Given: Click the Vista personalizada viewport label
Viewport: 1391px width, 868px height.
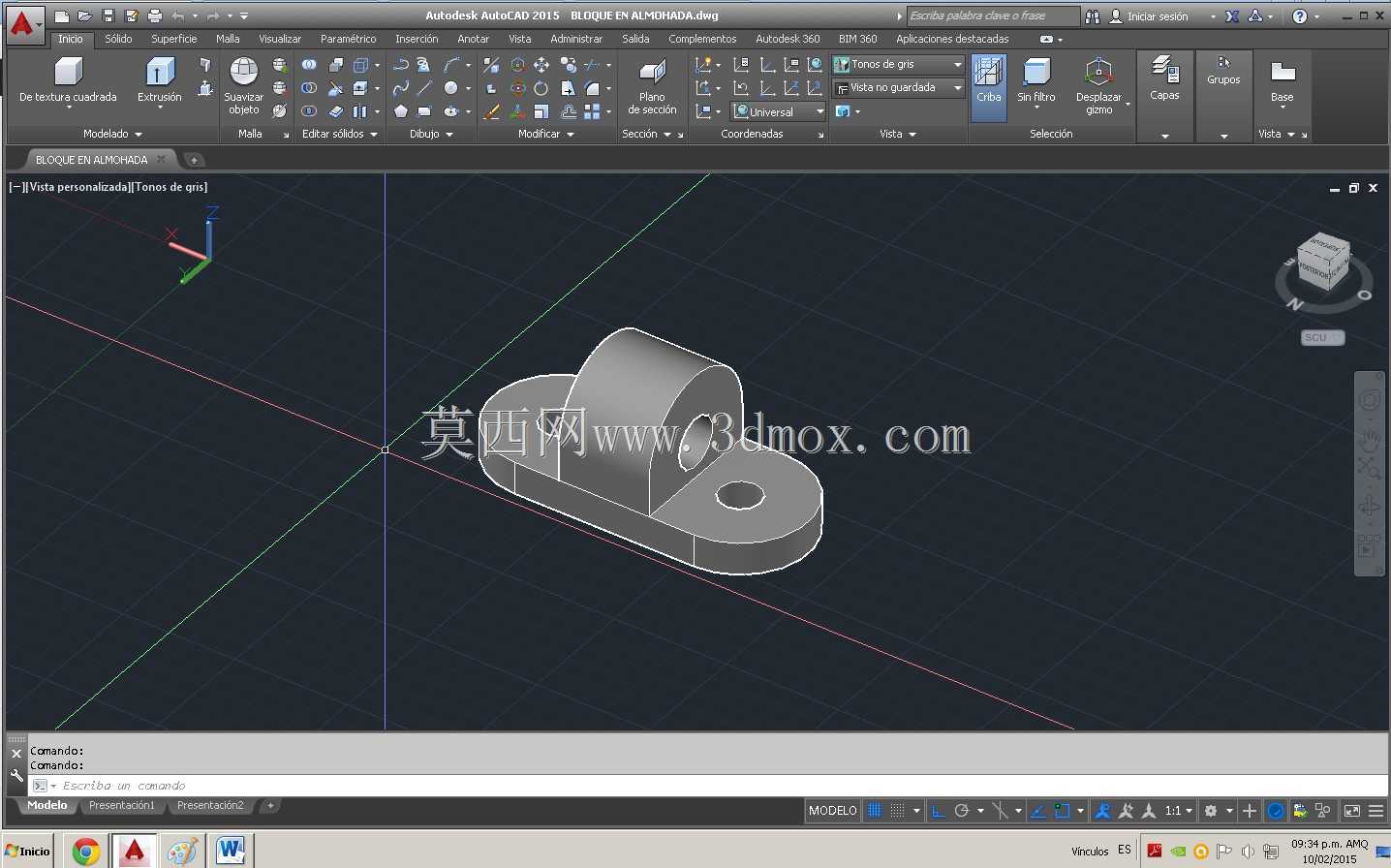Looking at the screenshot, I should 79,187.
